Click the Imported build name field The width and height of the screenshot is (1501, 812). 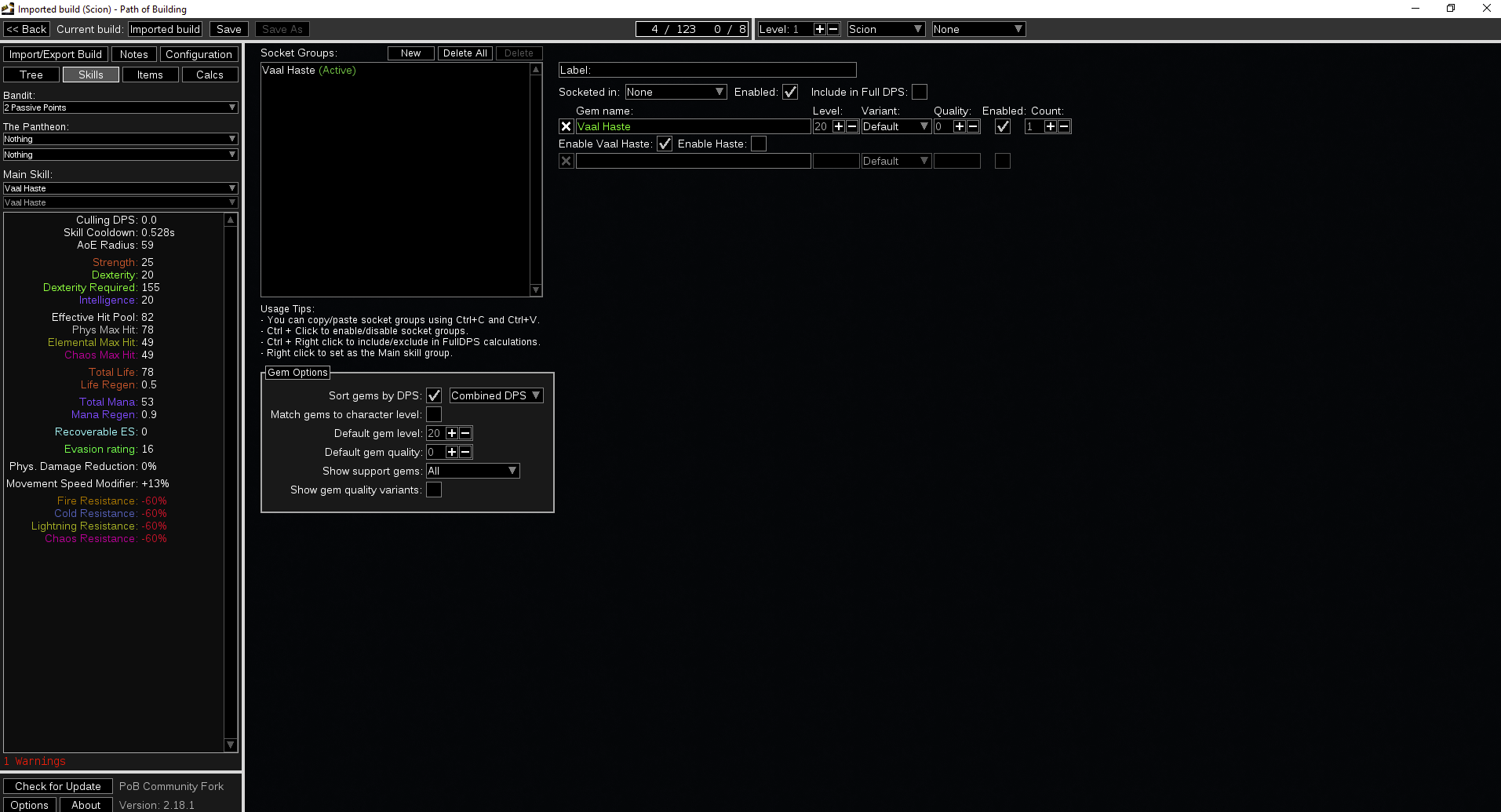pos(166,29)
